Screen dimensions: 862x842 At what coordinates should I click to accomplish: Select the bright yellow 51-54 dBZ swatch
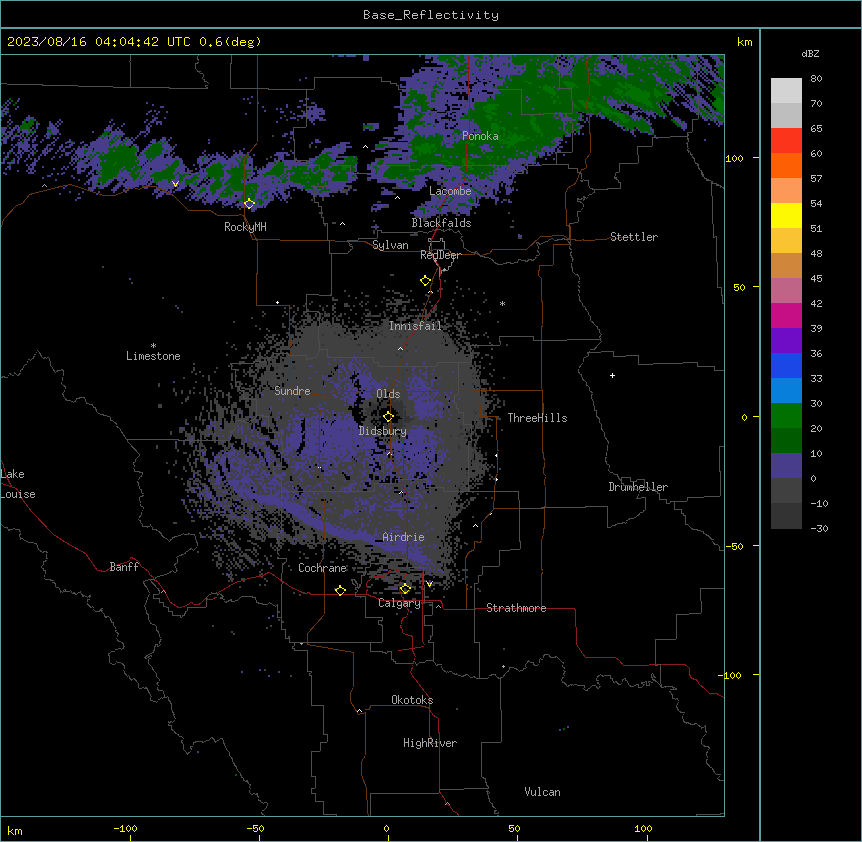click(786, 215)
